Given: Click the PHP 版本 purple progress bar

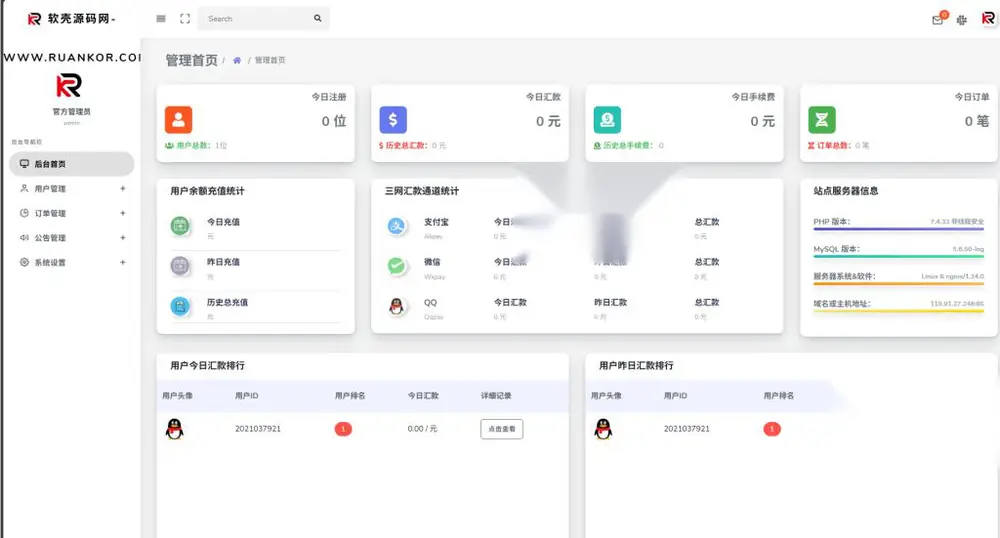Looking at the screenshot, I should tap(899, 229).
